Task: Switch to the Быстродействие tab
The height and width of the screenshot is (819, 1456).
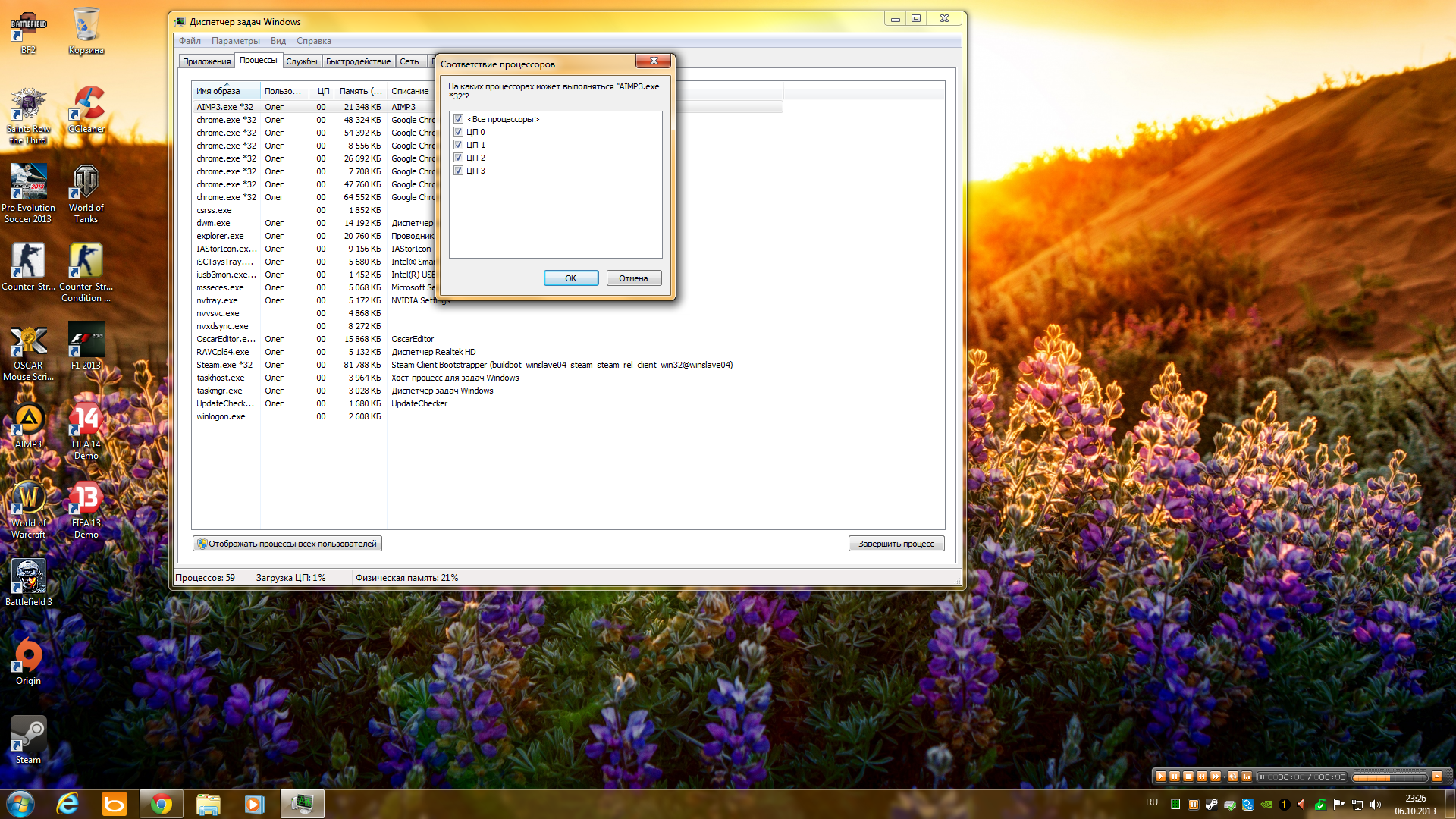Action: pyautogui.click(x=358, y=61)
